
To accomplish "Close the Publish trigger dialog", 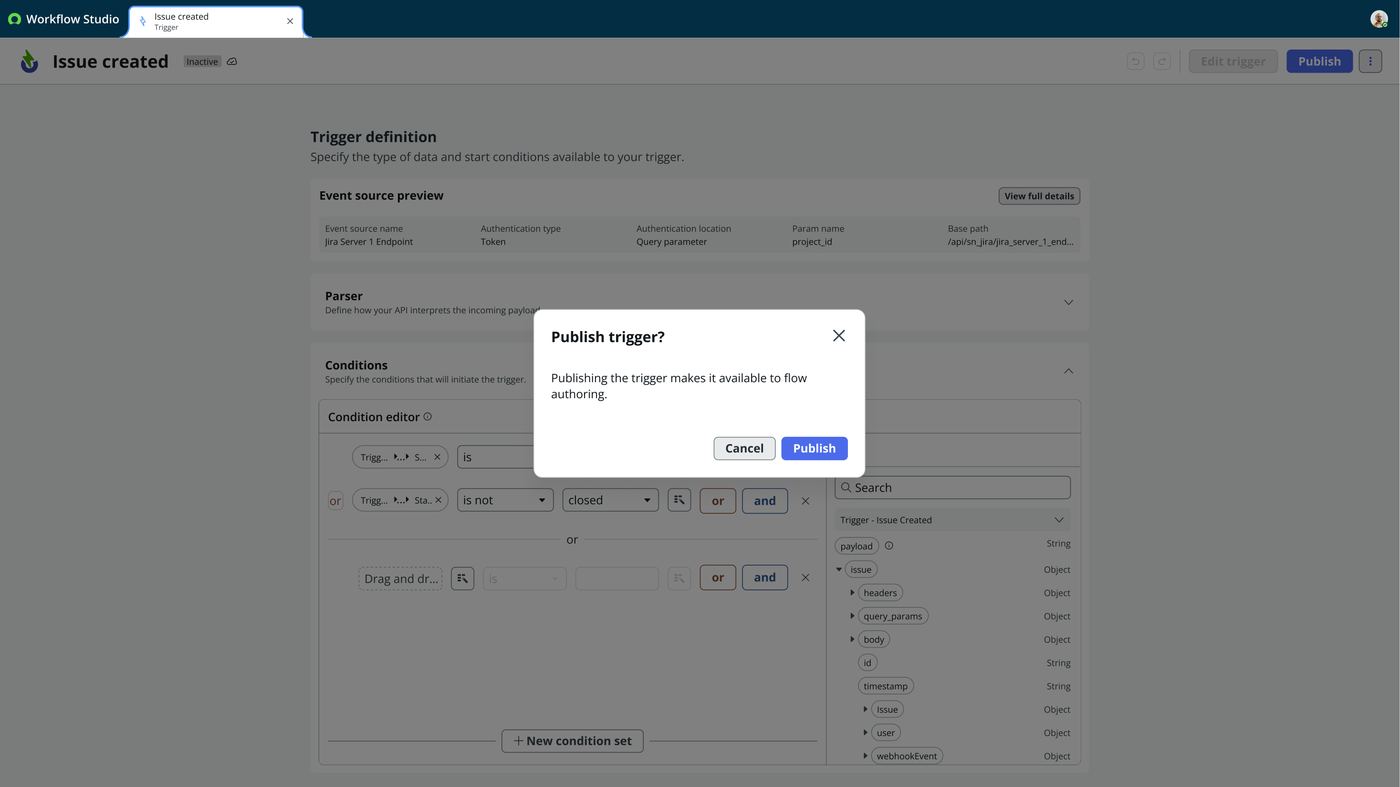I will [839, 336].
